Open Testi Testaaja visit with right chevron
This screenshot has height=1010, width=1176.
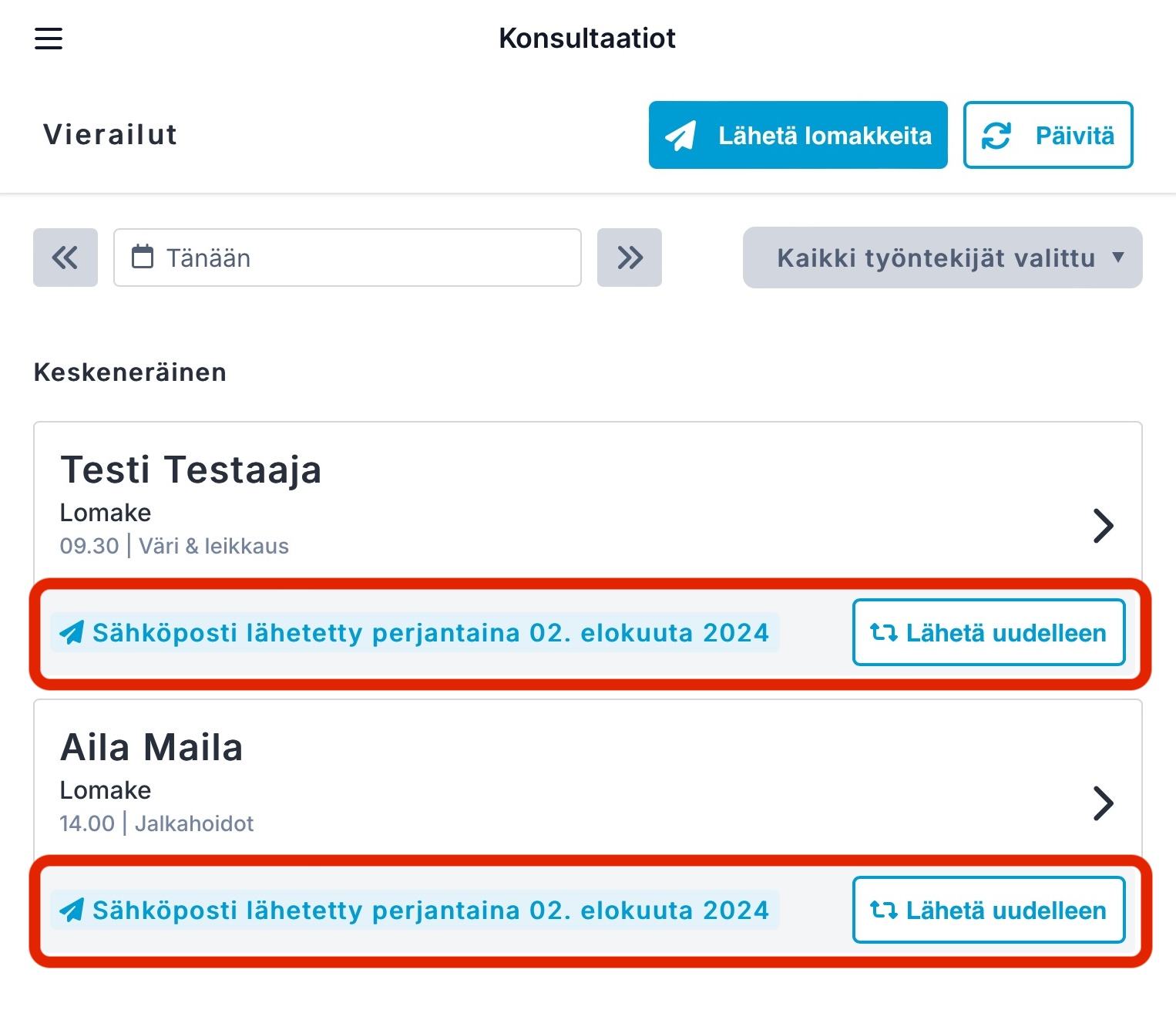tap(1104, 526)
